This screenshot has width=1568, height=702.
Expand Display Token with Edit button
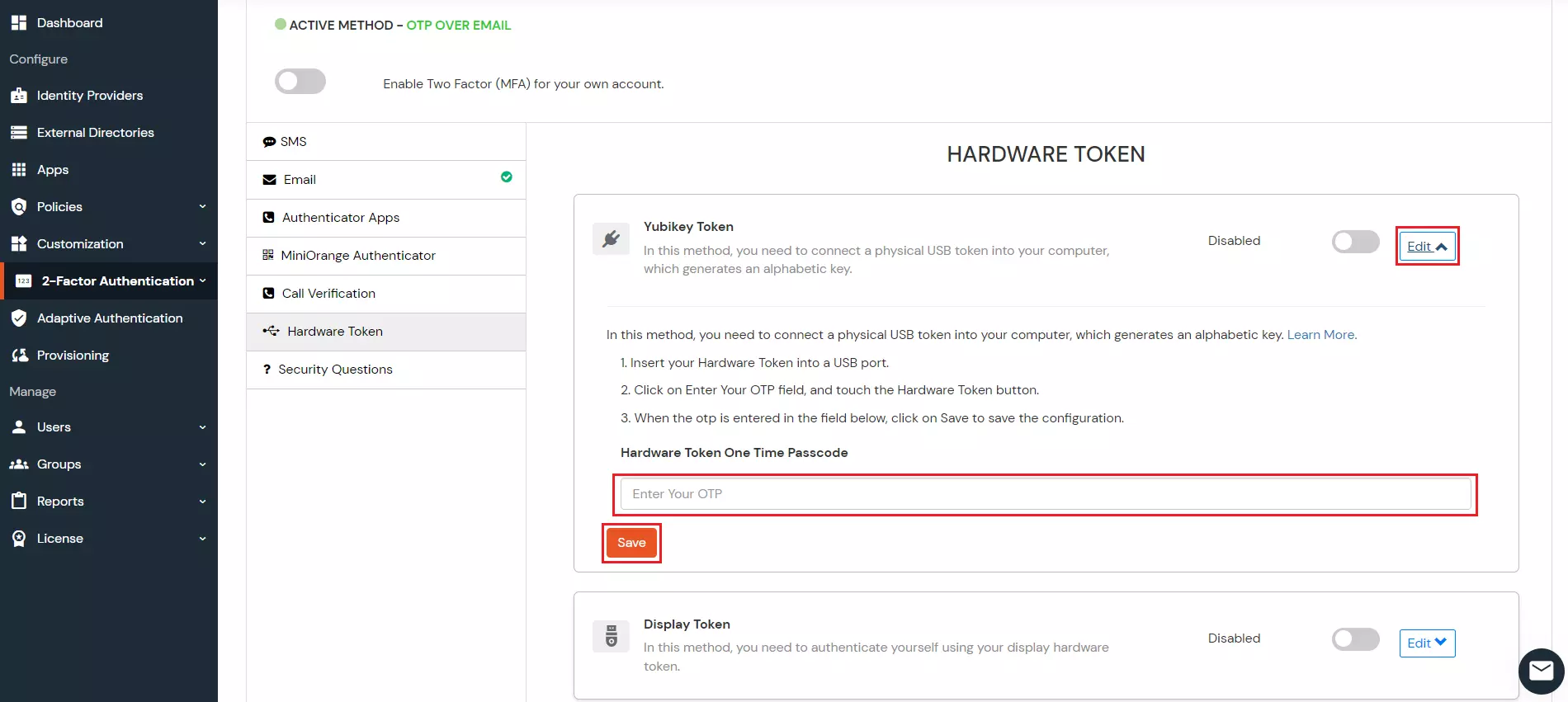click(x=1427, y=643)
